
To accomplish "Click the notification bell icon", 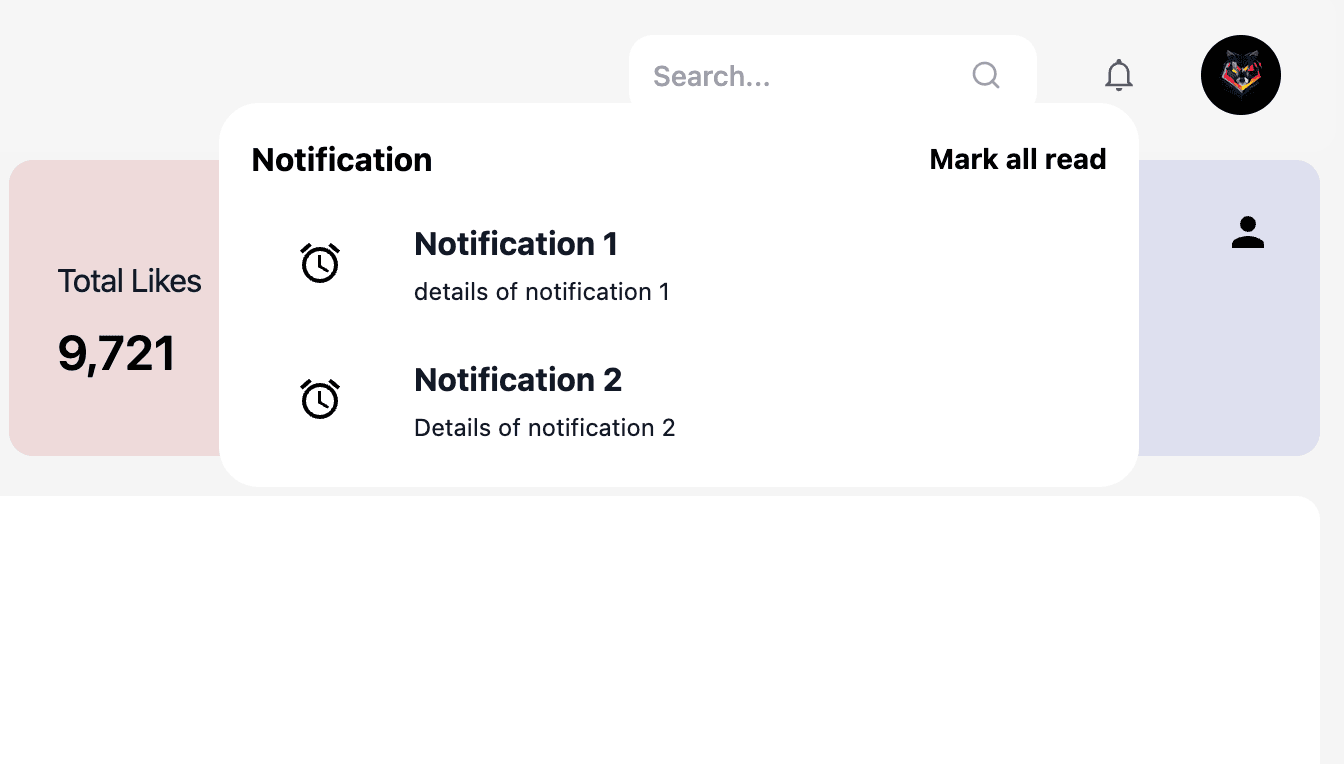I will [x=1118, y=75].
